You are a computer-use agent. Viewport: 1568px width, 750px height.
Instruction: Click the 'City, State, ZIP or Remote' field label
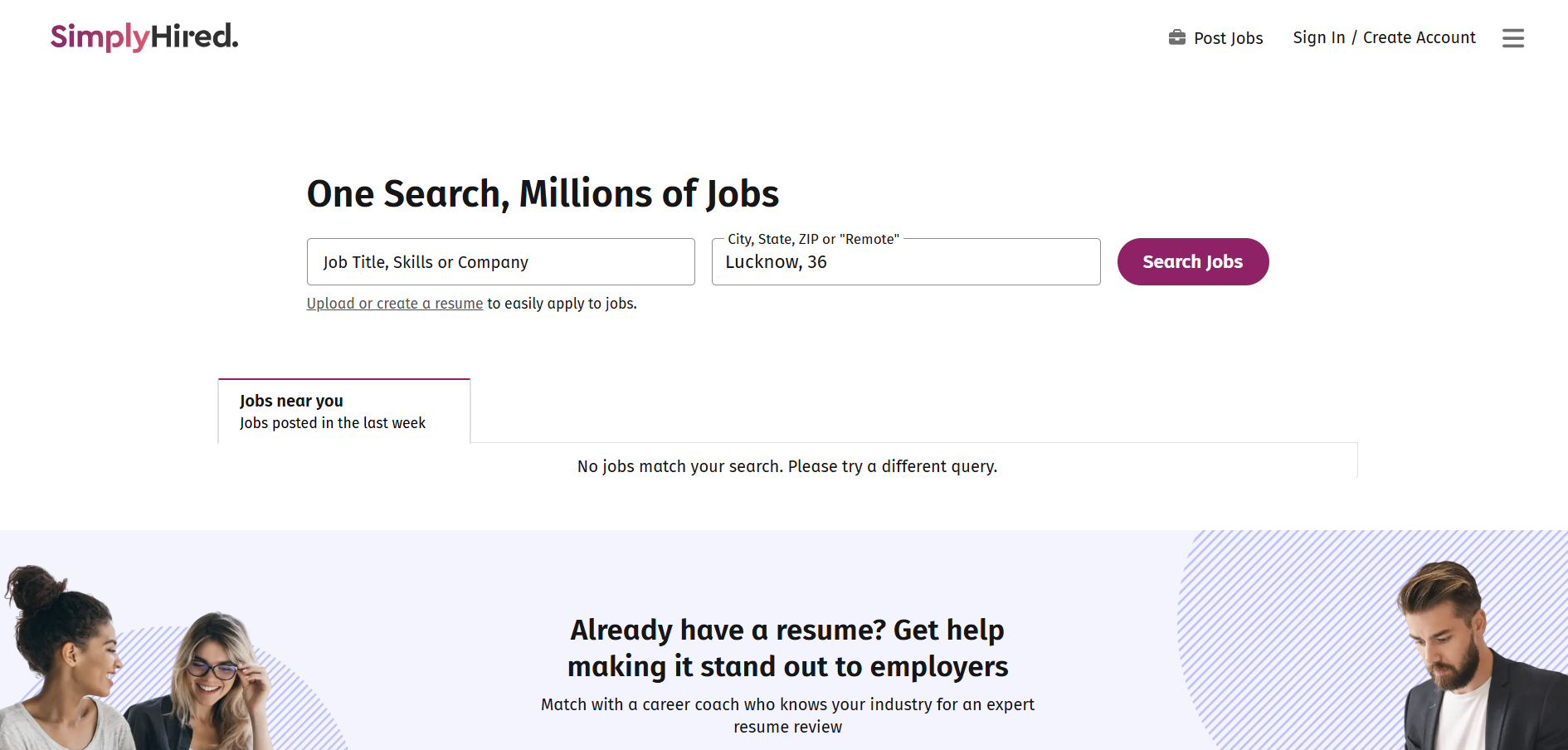click(813, 239)
